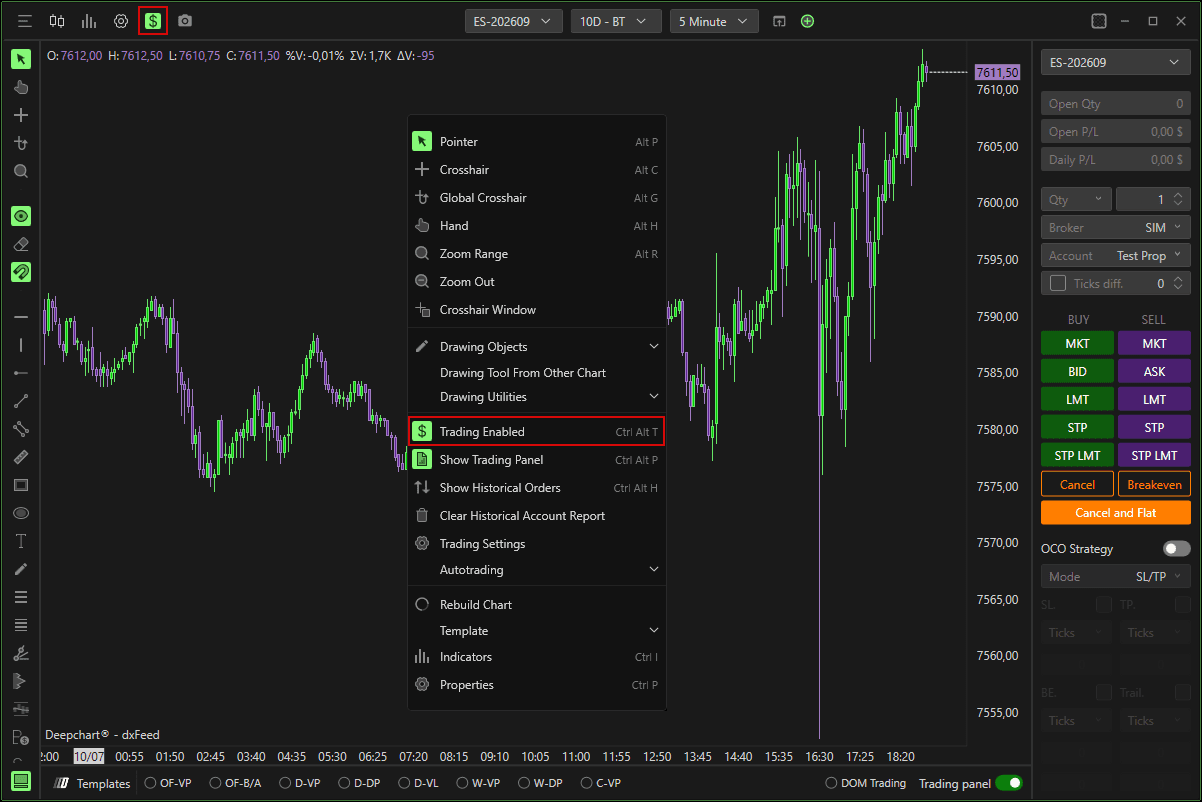The image size is (1202, 802).
Task: Take a chart snapshot with camera icon
Action: (185, 21)
